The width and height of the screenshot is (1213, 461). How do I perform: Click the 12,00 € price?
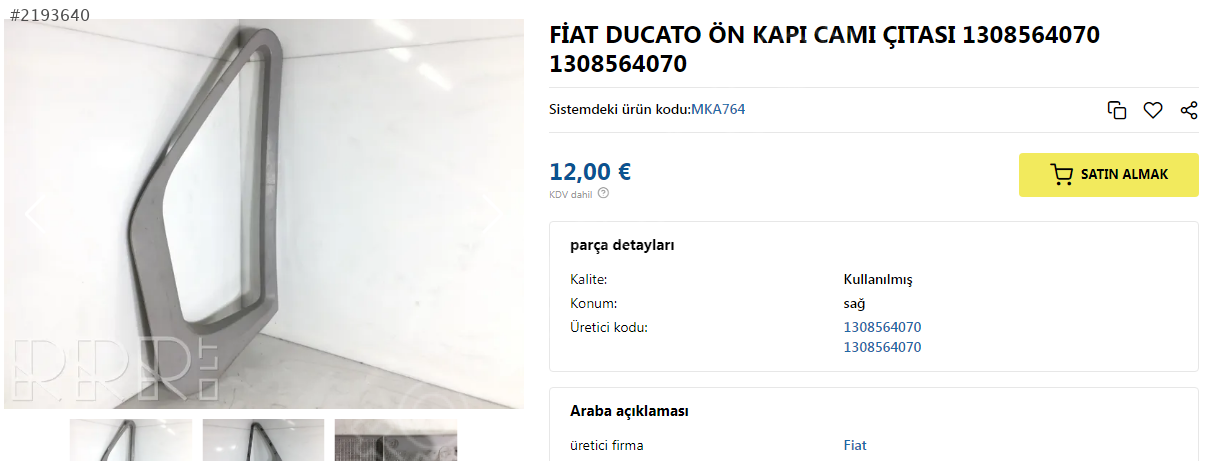pos(590,172)
